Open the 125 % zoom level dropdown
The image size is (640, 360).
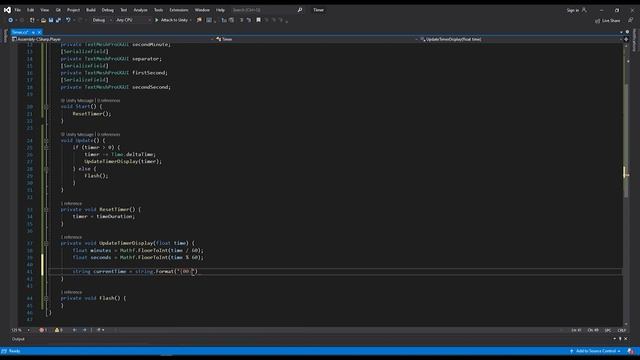(20, 330)
